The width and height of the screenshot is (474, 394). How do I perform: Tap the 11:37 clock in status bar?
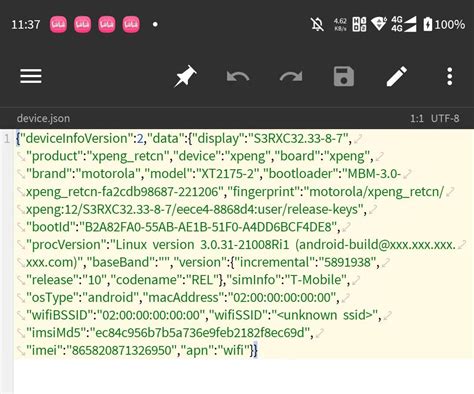pyautogui.click(x=26, y=24)
